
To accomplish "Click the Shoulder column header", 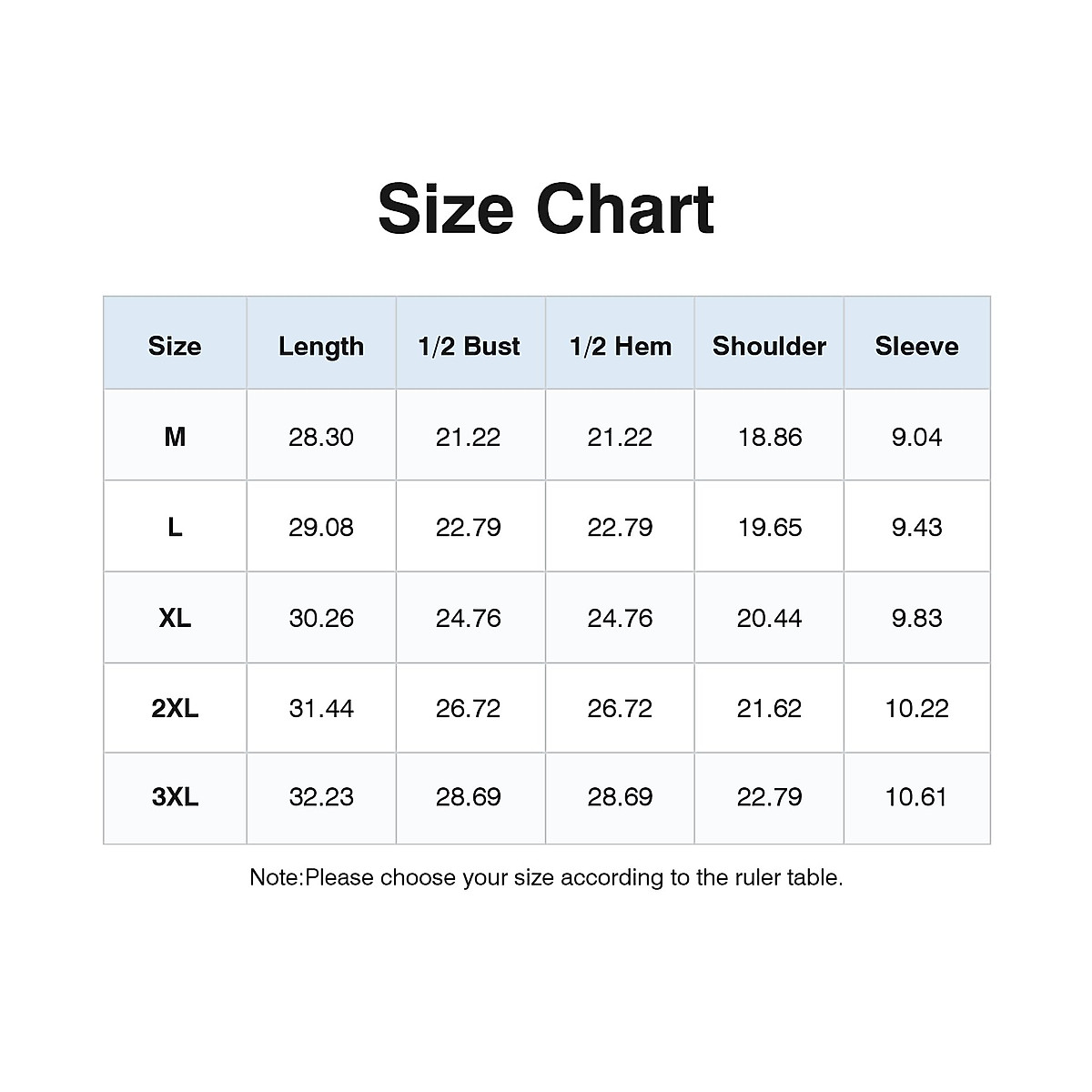I will point(770,346).
